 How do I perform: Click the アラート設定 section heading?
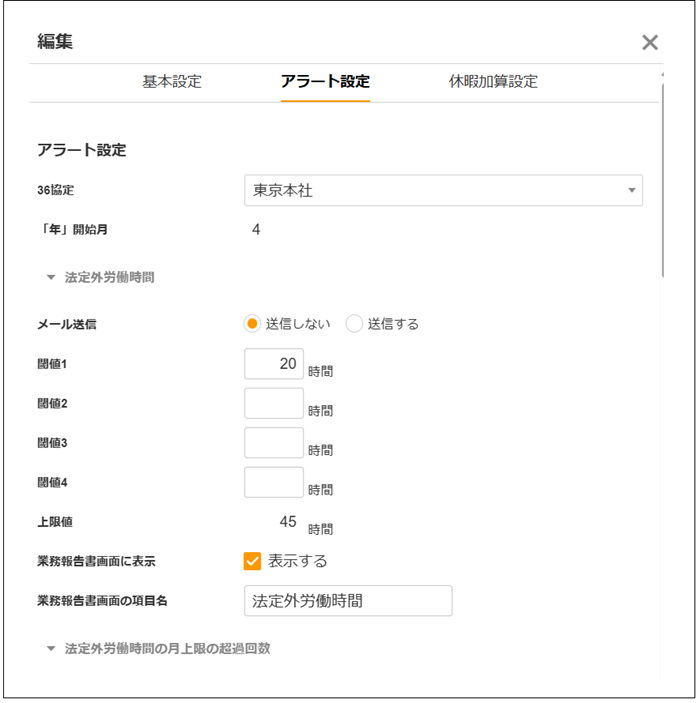click(82, 150)
